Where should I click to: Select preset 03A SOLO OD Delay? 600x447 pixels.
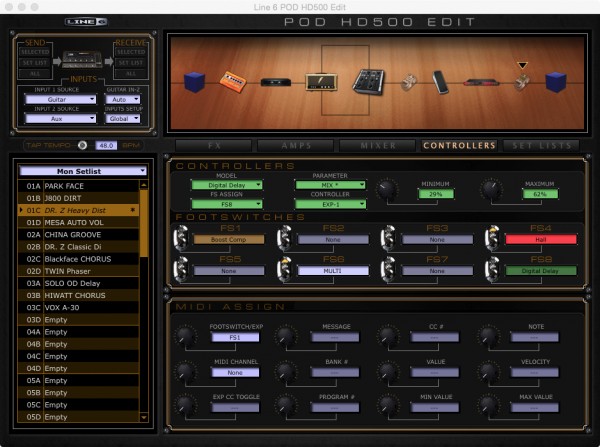pyautogui.click(x=78, y=283)
